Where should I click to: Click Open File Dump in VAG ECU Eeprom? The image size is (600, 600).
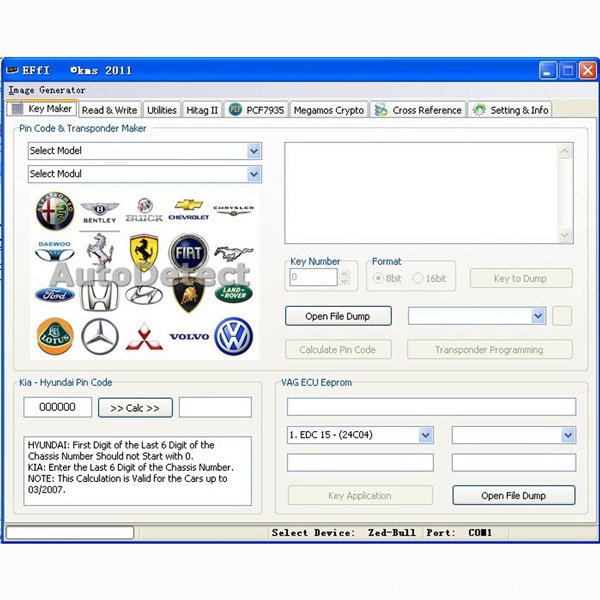point(514,495)
